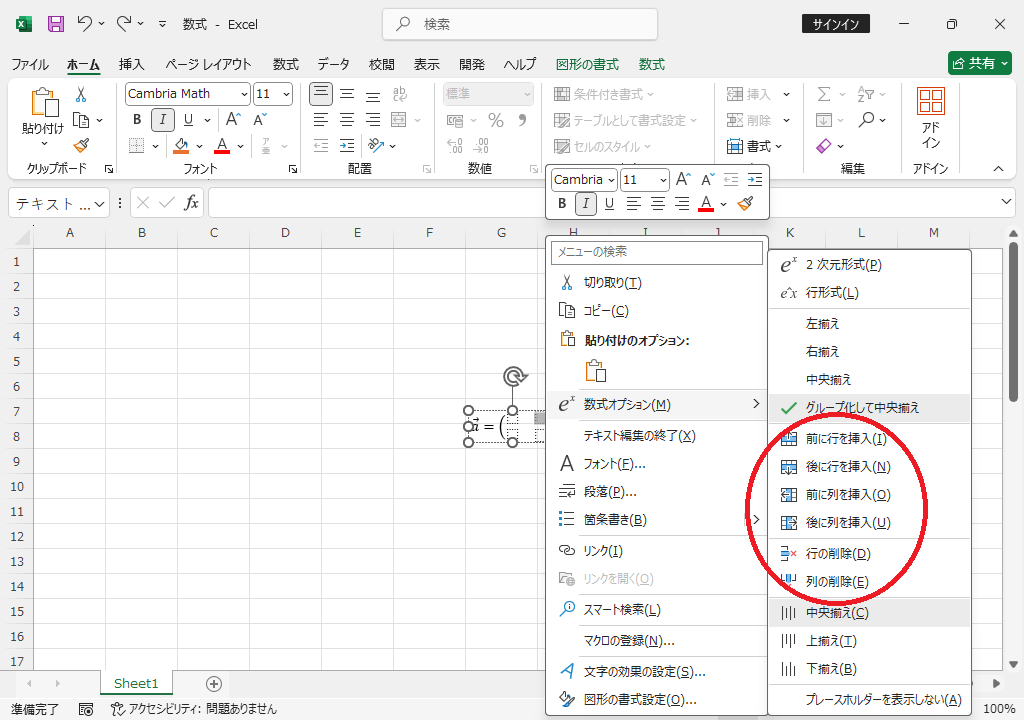
Task: Toggle Italic in the mini toolbar
Action: (x=586, y=204)
